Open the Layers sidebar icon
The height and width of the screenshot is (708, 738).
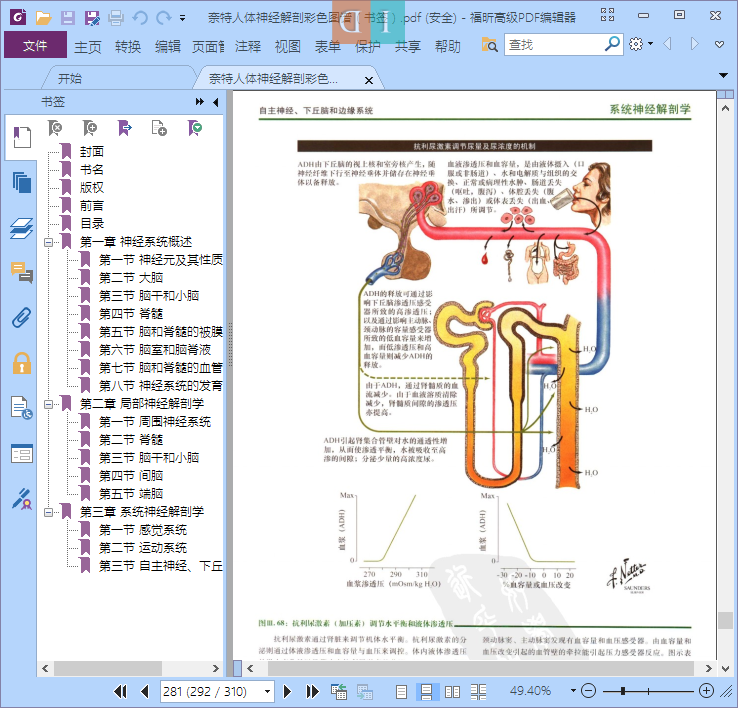[22, 228]
